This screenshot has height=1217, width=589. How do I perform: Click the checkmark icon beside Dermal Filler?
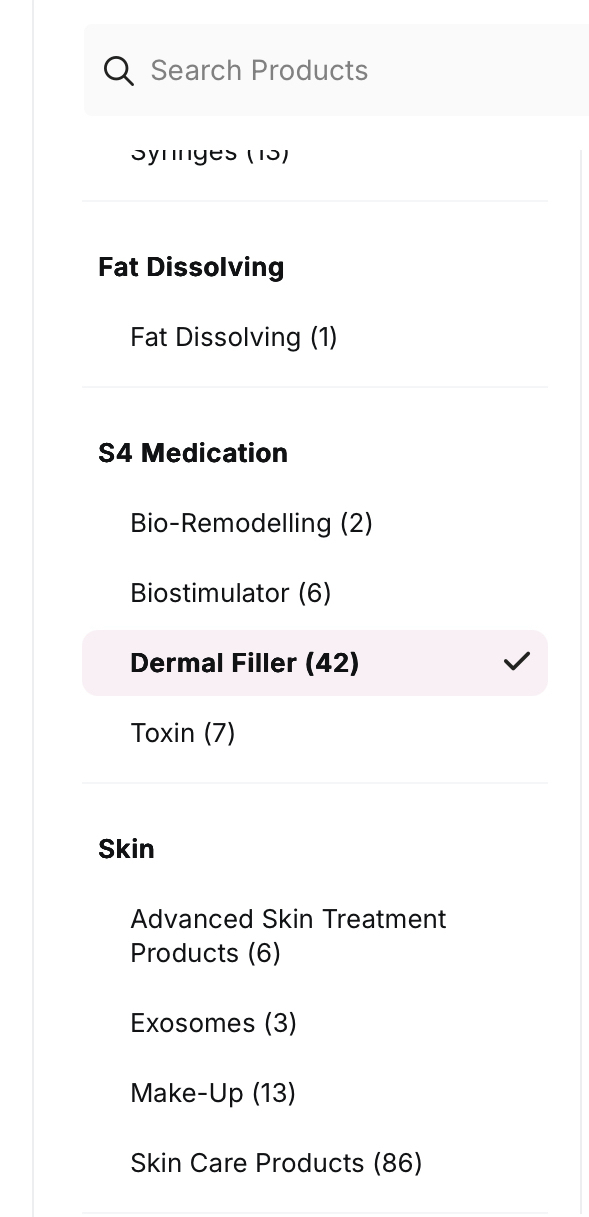coord(516,661)
